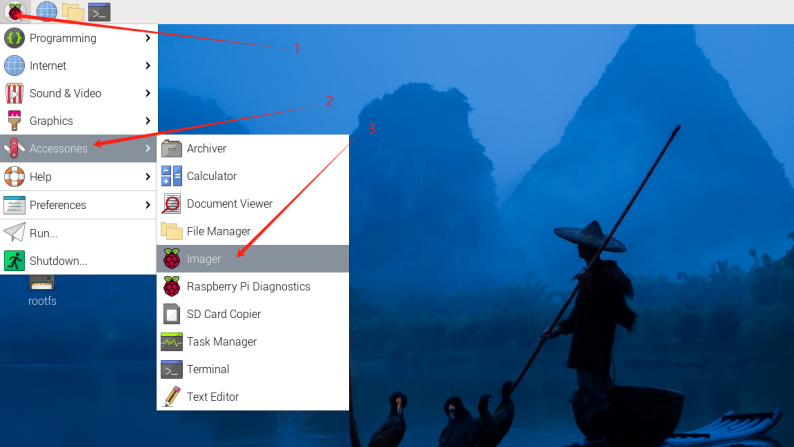794x447 pixels.
Task: Expand the Preferences submenu arrow
Action: (148, 205)
